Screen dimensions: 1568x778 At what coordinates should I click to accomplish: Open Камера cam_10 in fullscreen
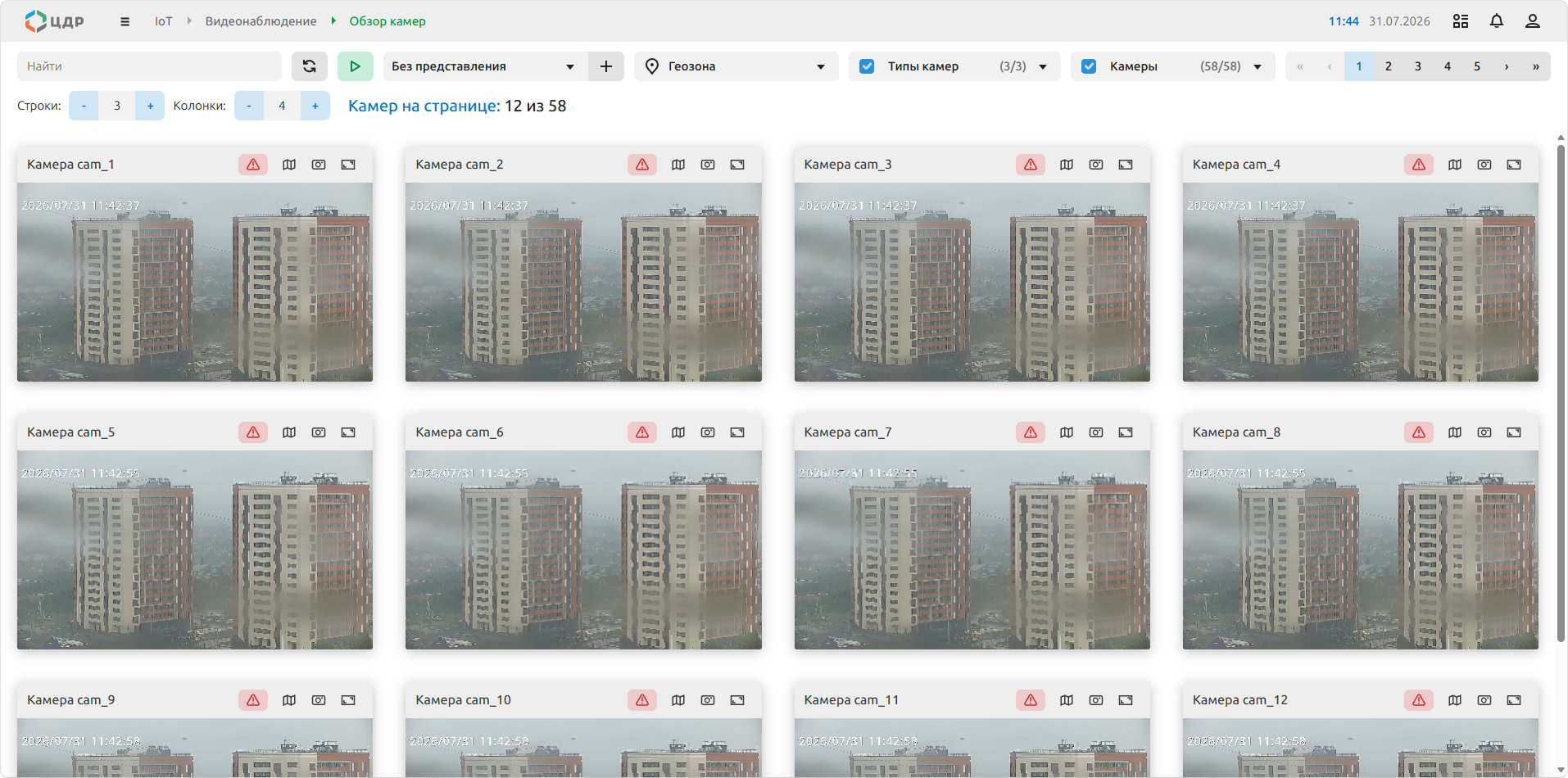click(x=737, y=700)
